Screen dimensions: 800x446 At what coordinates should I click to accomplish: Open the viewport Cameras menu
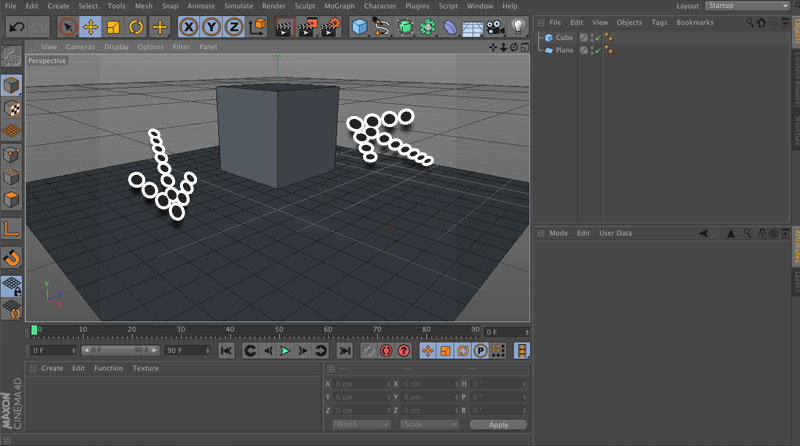click(80, 47)
